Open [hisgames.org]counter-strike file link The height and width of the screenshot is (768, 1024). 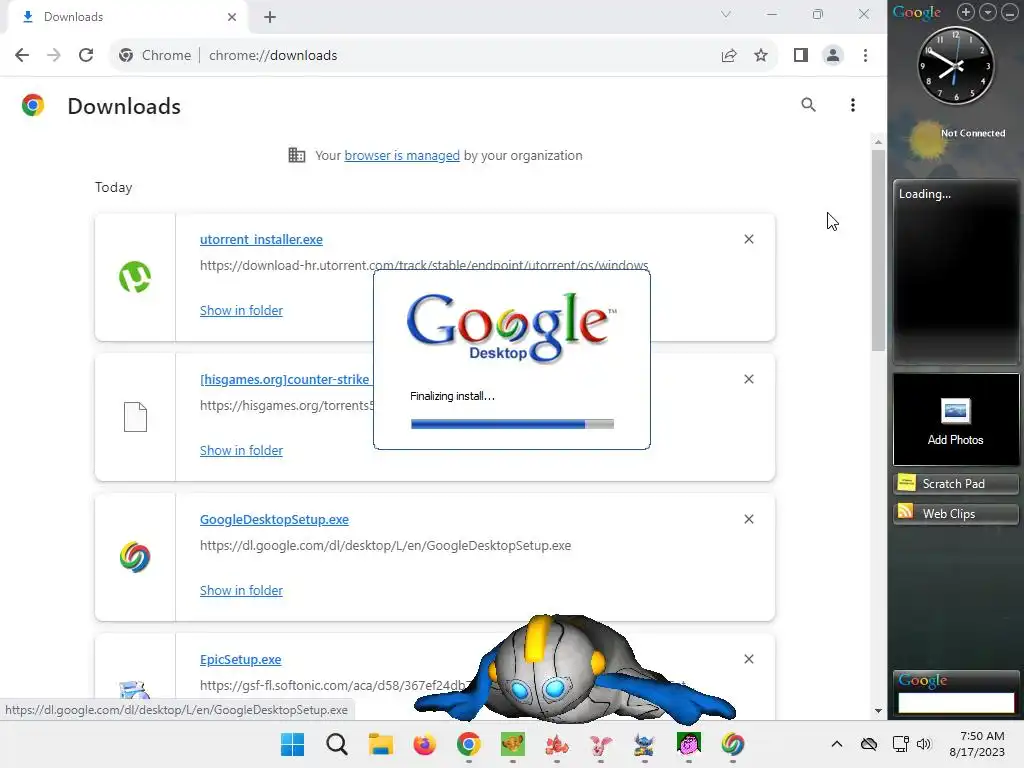(x=285, y=379)
